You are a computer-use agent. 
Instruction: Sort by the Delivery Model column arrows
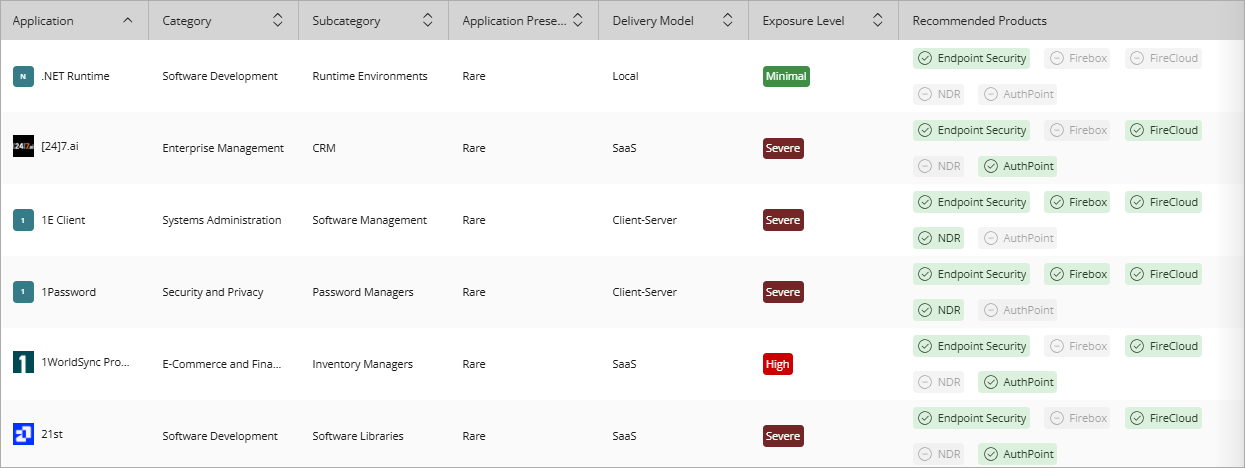[x=727, y=20]
